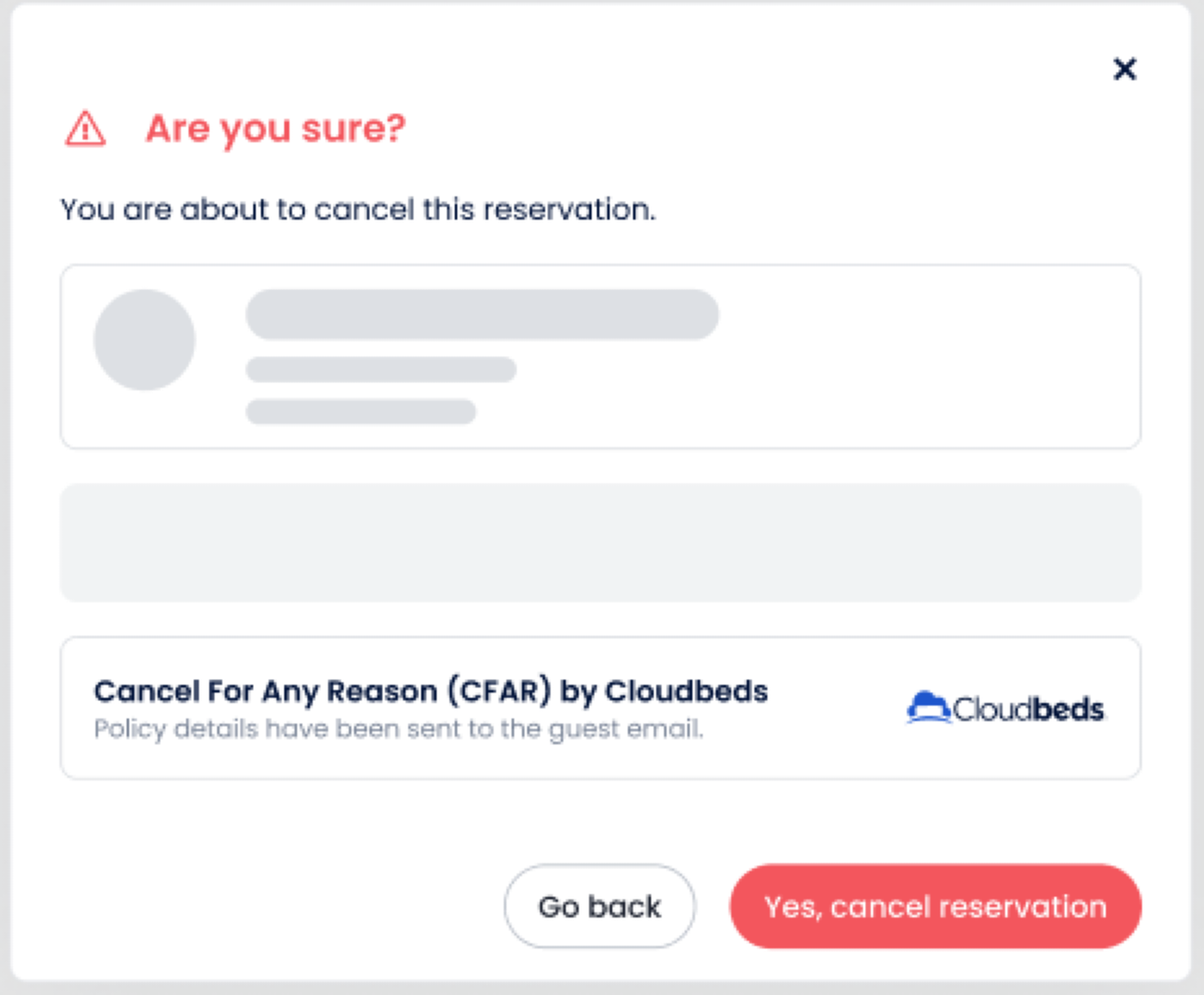Click the middle loading placeholder bar

(x=381, y=370)
